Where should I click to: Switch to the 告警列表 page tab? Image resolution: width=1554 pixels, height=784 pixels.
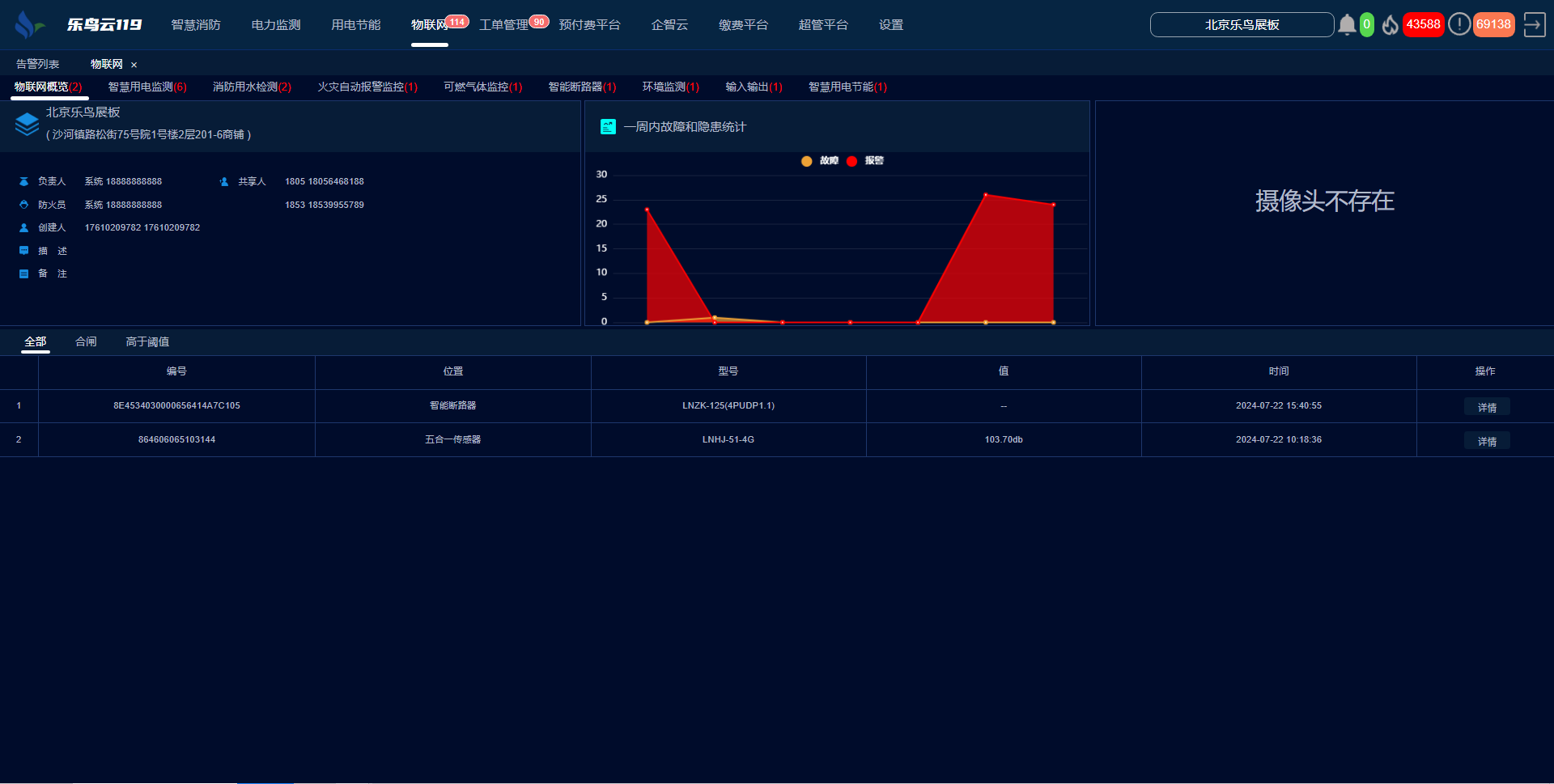[38, 65]
